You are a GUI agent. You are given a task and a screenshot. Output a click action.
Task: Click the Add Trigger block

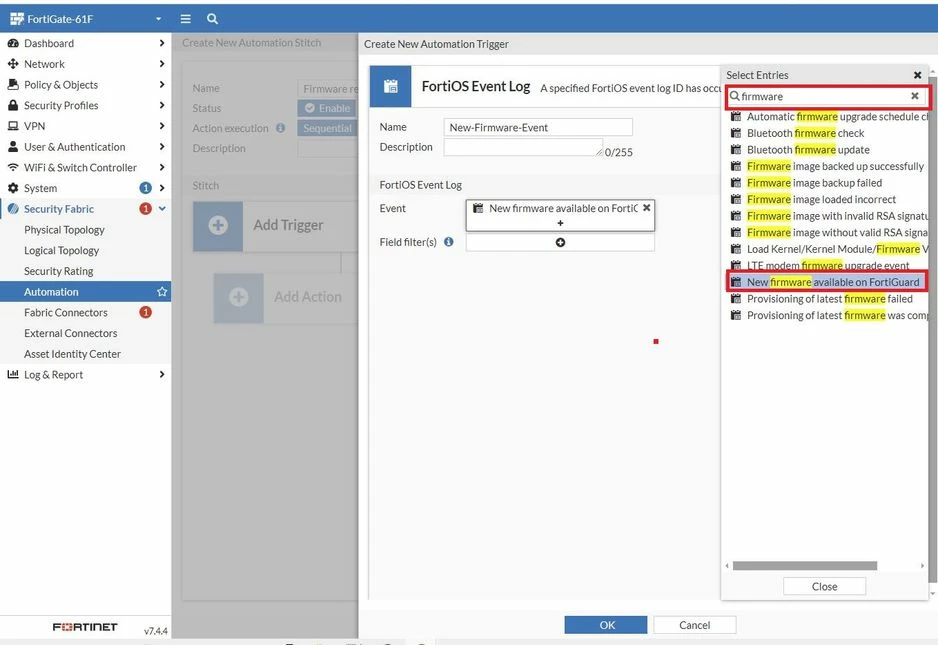click(275, 226)
